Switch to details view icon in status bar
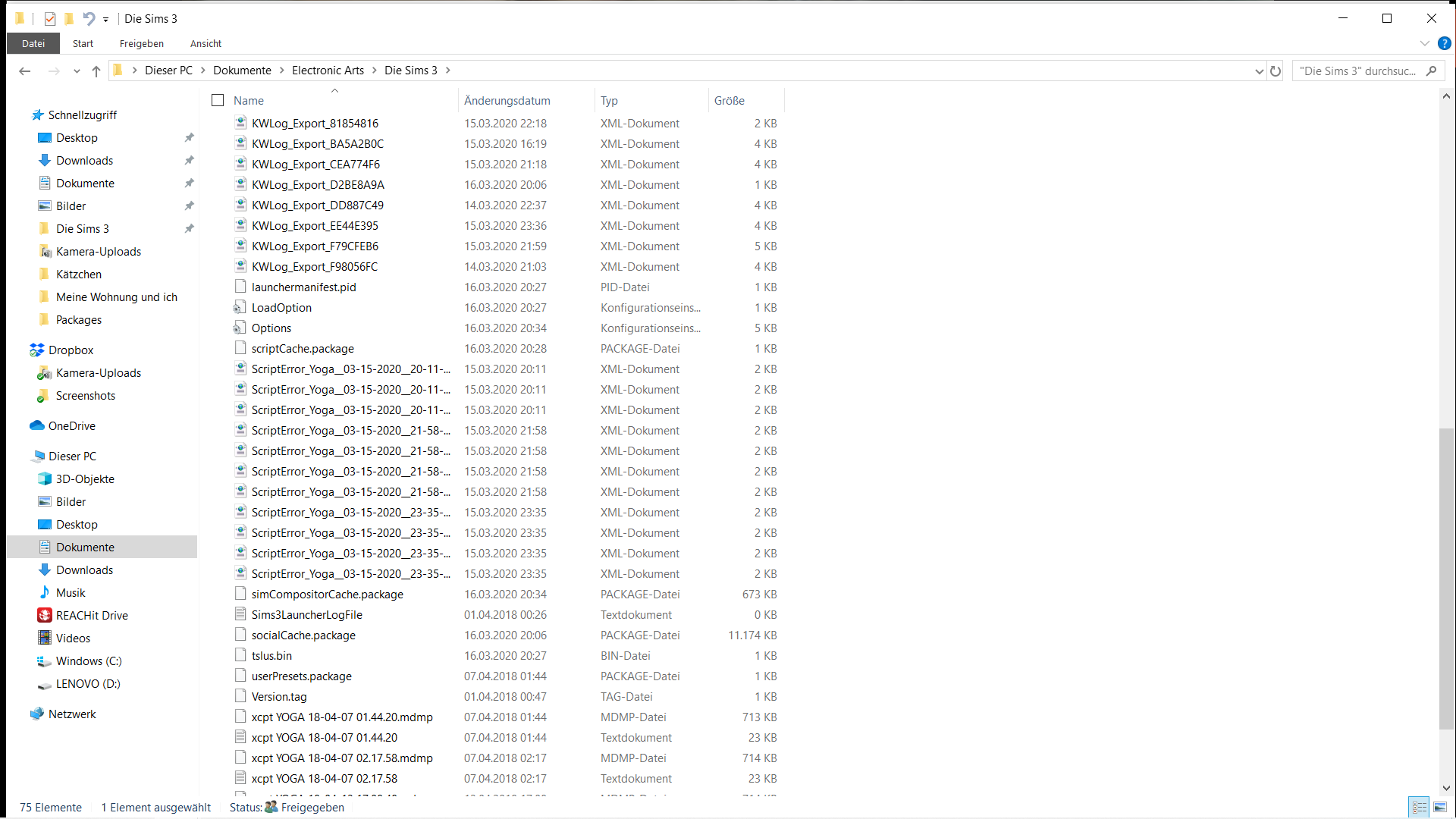The image size is (1456, 819). (x=1419, y=808)
